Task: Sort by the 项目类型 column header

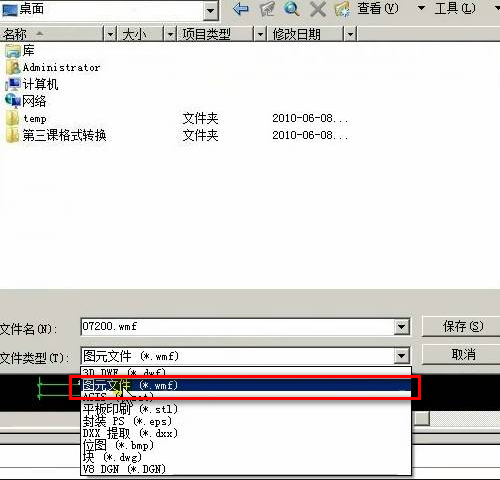Action: pyautogui.click(x=215, y=34)
